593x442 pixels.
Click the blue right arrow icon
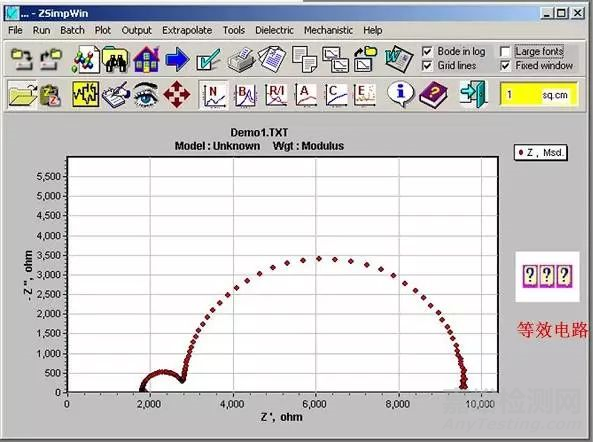(x=177, y=59)
